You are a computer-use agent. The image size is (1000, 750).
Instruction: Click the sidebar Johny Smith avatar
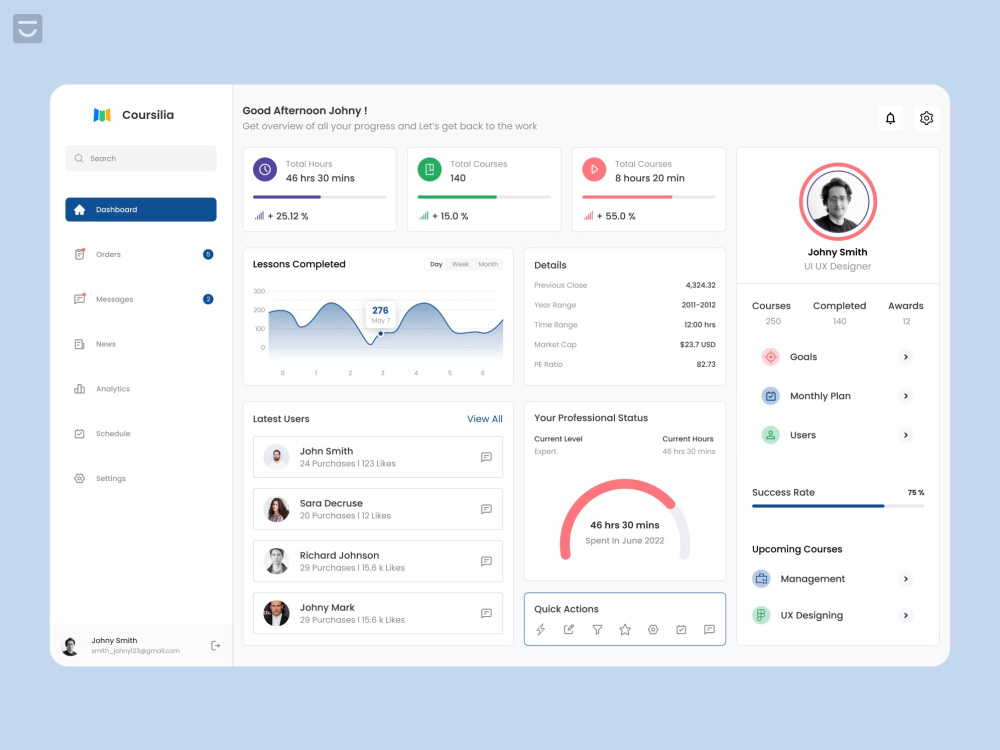70,645
